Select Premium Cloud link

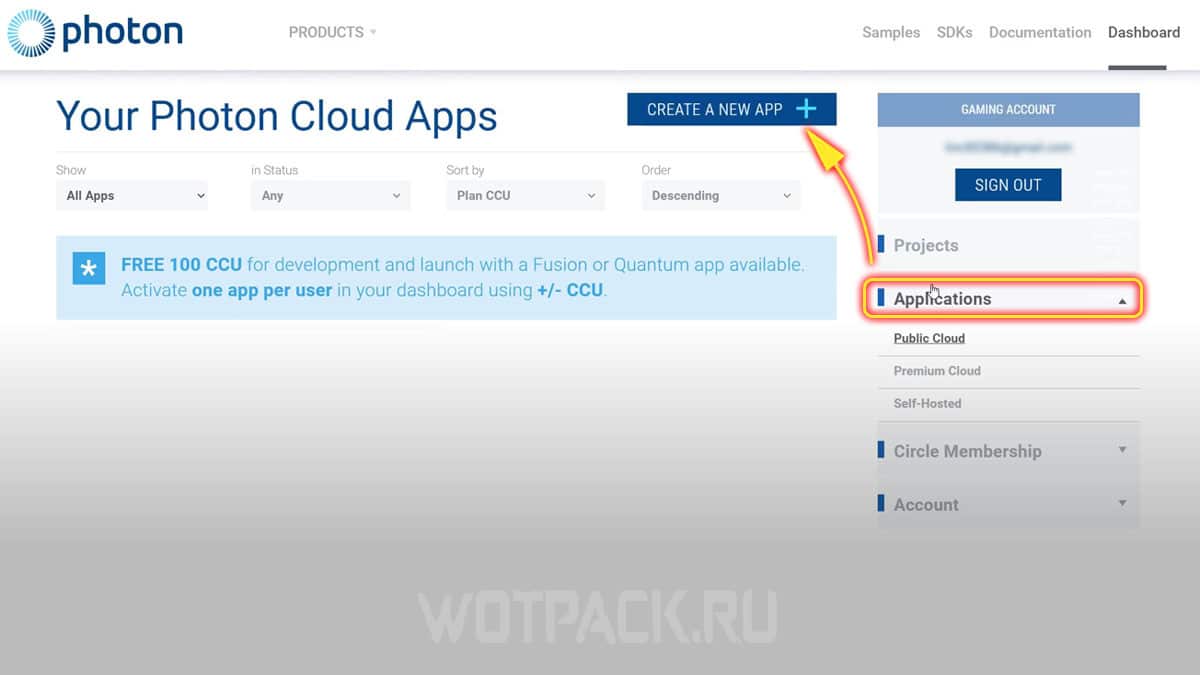937,371
